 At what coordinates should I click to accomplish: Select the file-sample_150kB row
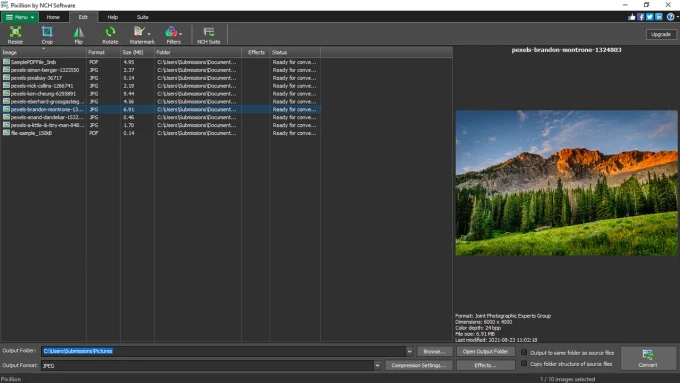point(160,133)
